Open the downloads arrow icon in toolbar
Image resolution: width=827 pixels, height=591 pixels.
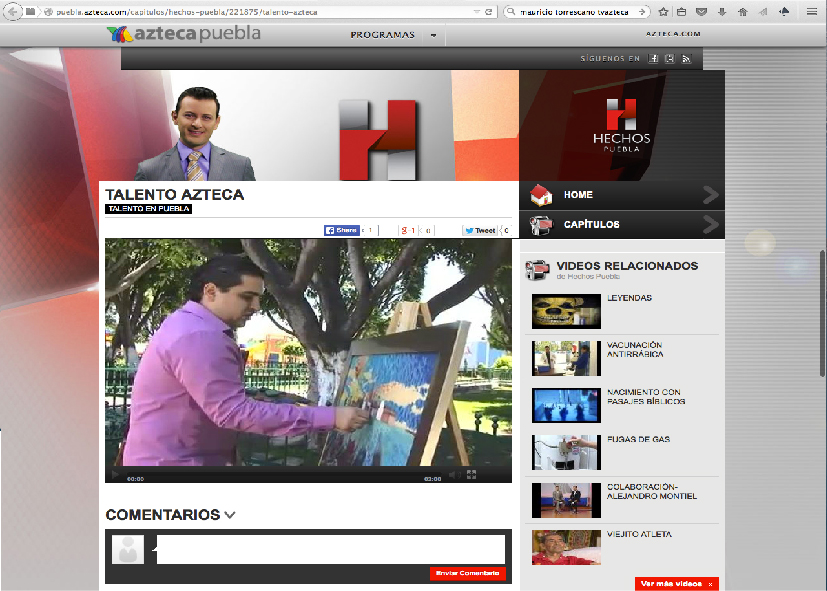[721, 12]
